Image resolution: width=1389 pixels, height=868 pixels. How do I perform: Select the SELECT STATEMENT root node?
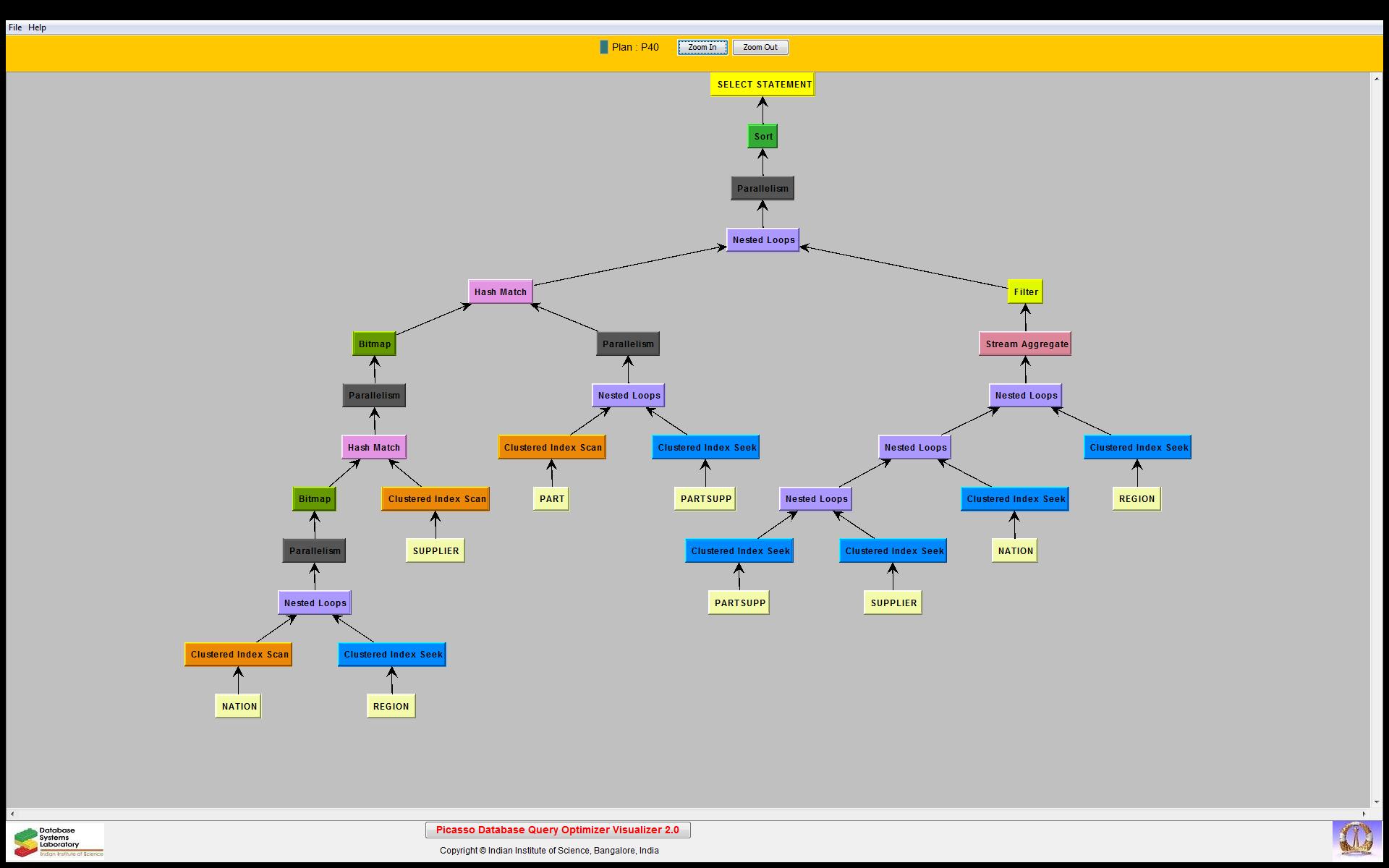pos(763,85)
